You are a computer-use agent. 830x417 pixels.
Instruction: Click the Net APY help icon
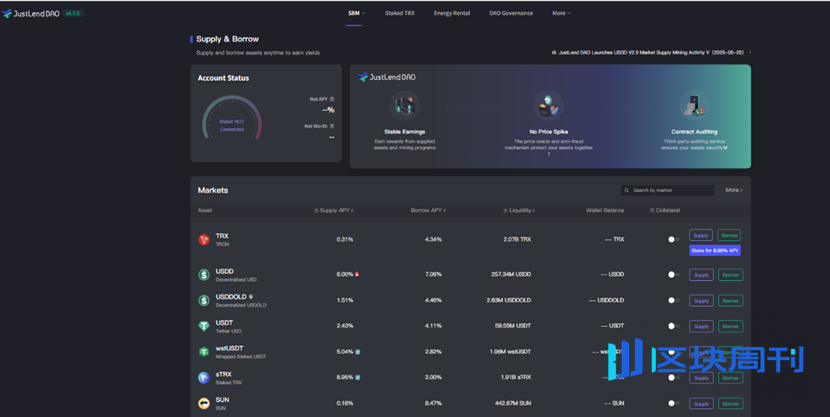pyautogui.click(x=332, y=99)
